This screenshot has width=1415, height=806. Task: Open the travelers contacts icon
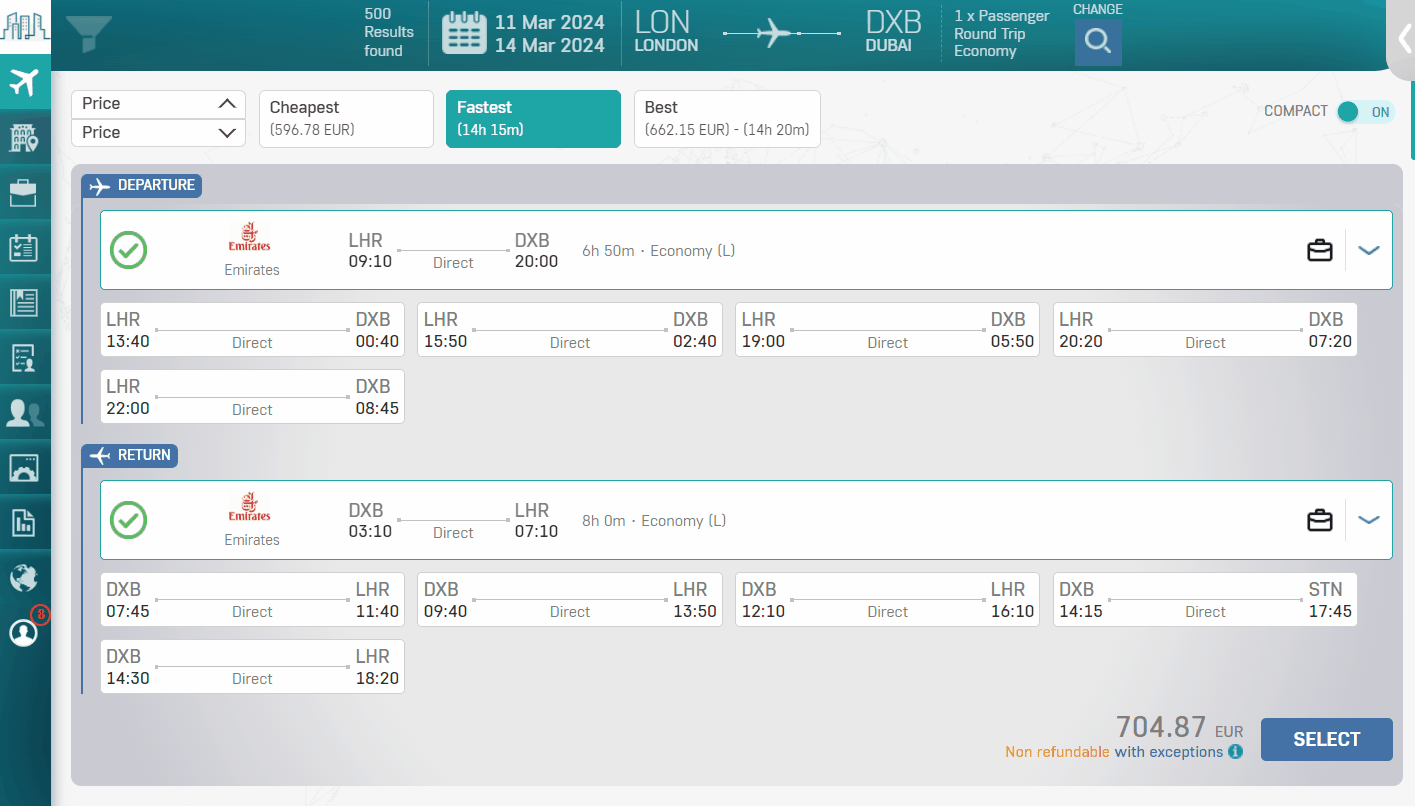tap(24, 412)
